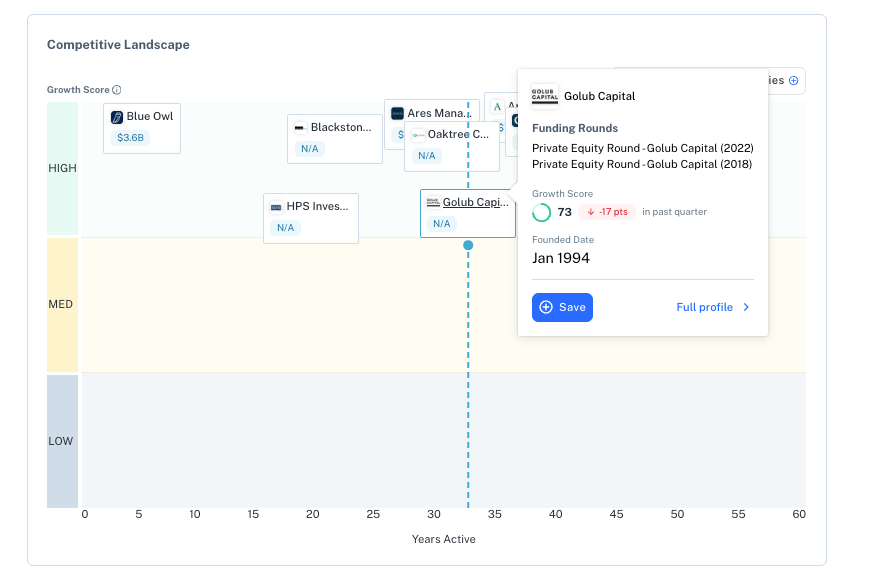Open the Oaktree Capital card title
The image size is (869, 587).
[458, 134]
